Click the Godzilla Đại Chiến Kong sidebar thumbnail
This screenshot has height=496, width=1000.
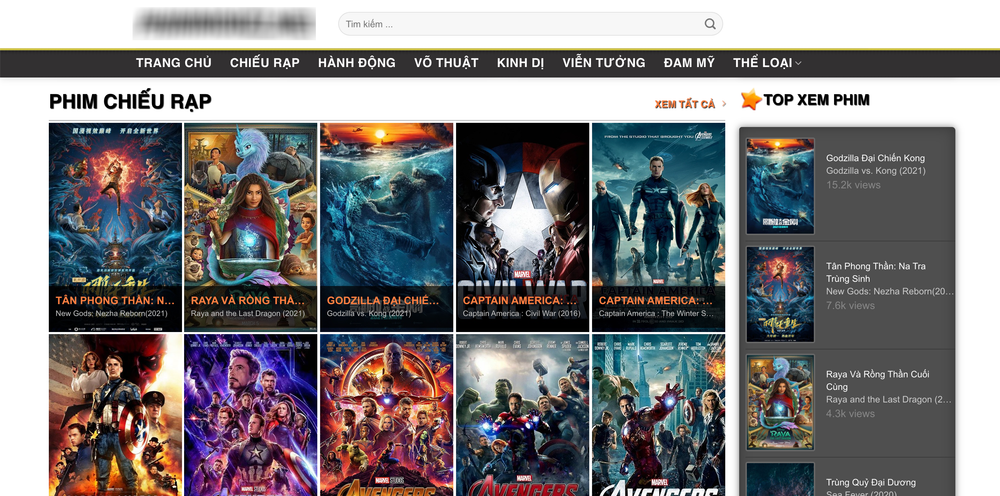click(780, 186)
